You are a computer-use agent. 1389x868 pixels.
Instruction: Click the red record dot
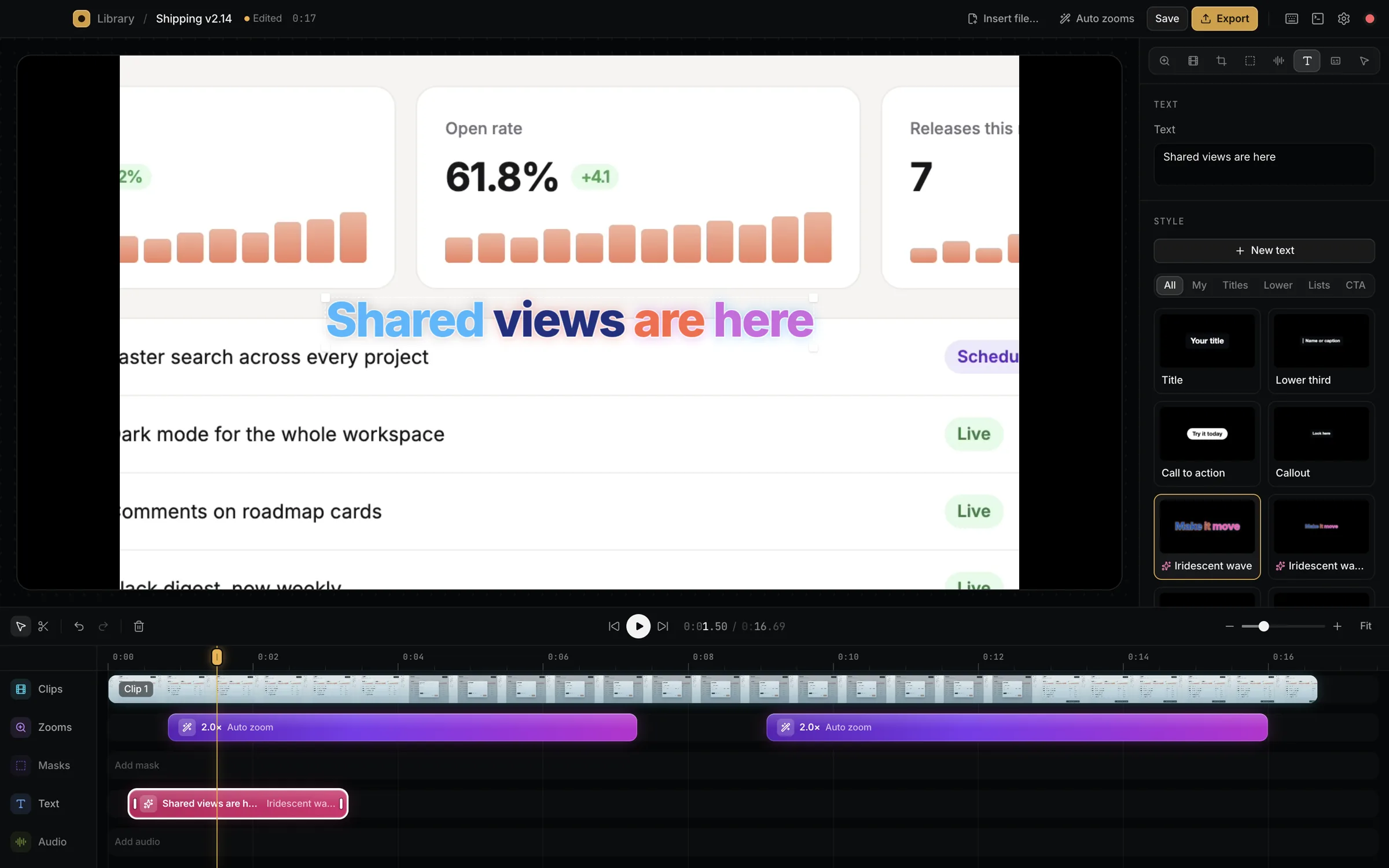pos(1370,19)
